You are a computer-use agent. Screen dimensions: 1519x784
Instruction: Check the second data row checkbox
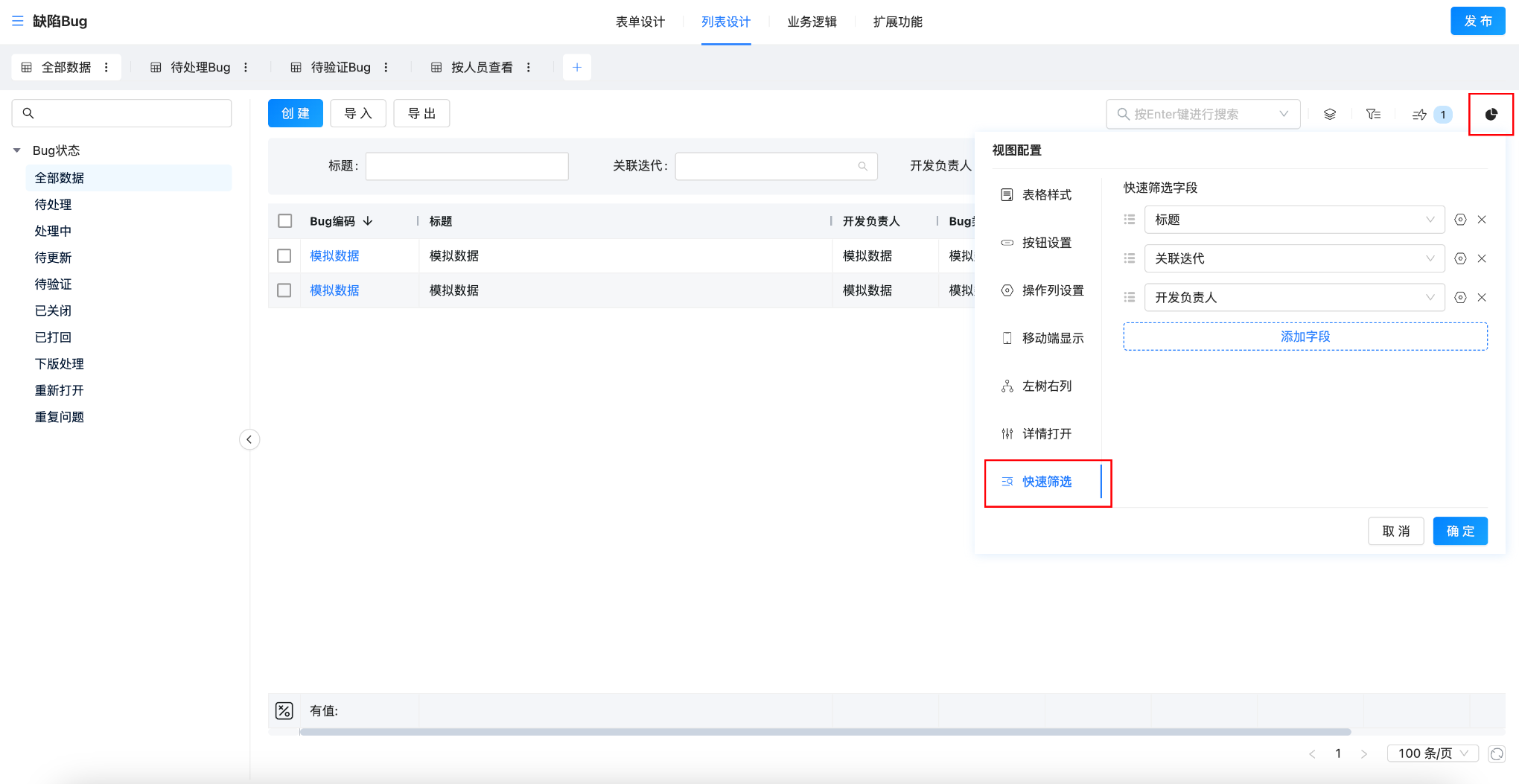pyautogui.click(x=284, y=290)
